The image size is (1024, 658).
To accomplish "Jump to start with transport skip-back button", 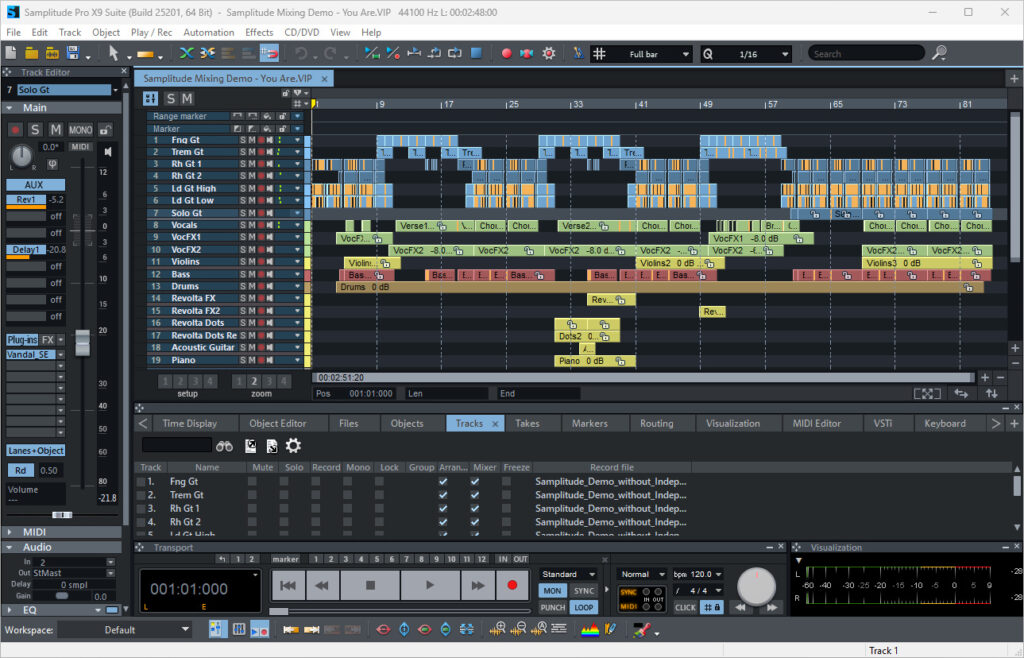I will point(288,586).
